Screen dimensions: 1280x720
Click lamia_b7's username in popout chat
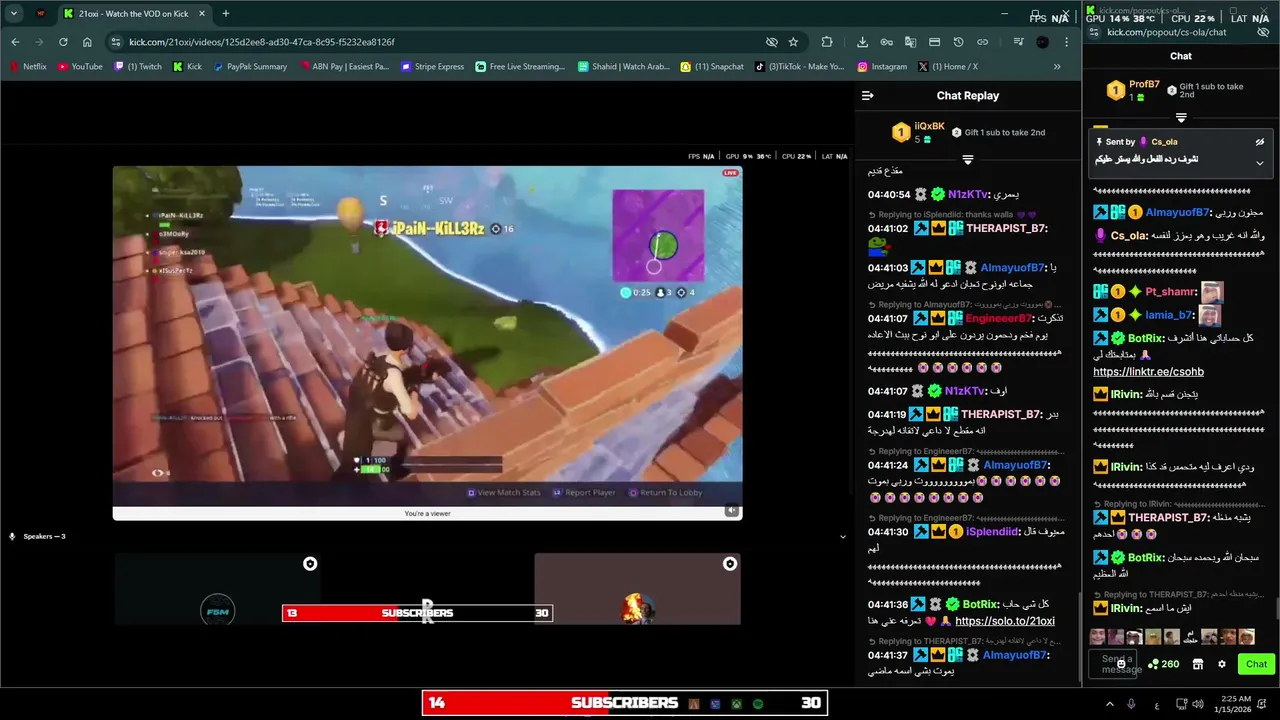1168,315
